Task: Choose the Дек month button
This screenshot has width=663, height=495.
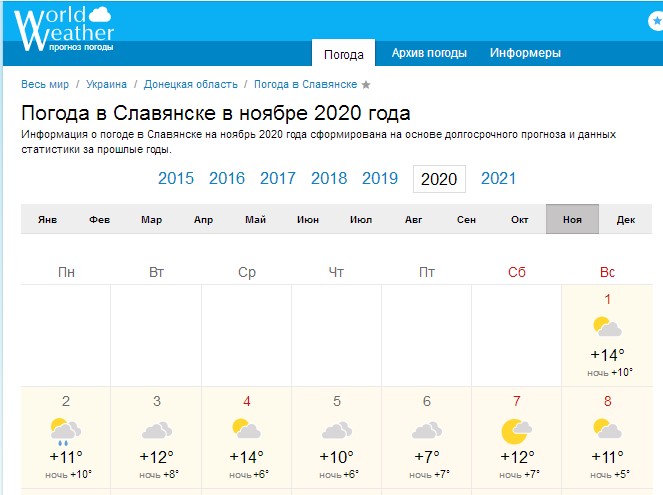Action: pos(626,219)
